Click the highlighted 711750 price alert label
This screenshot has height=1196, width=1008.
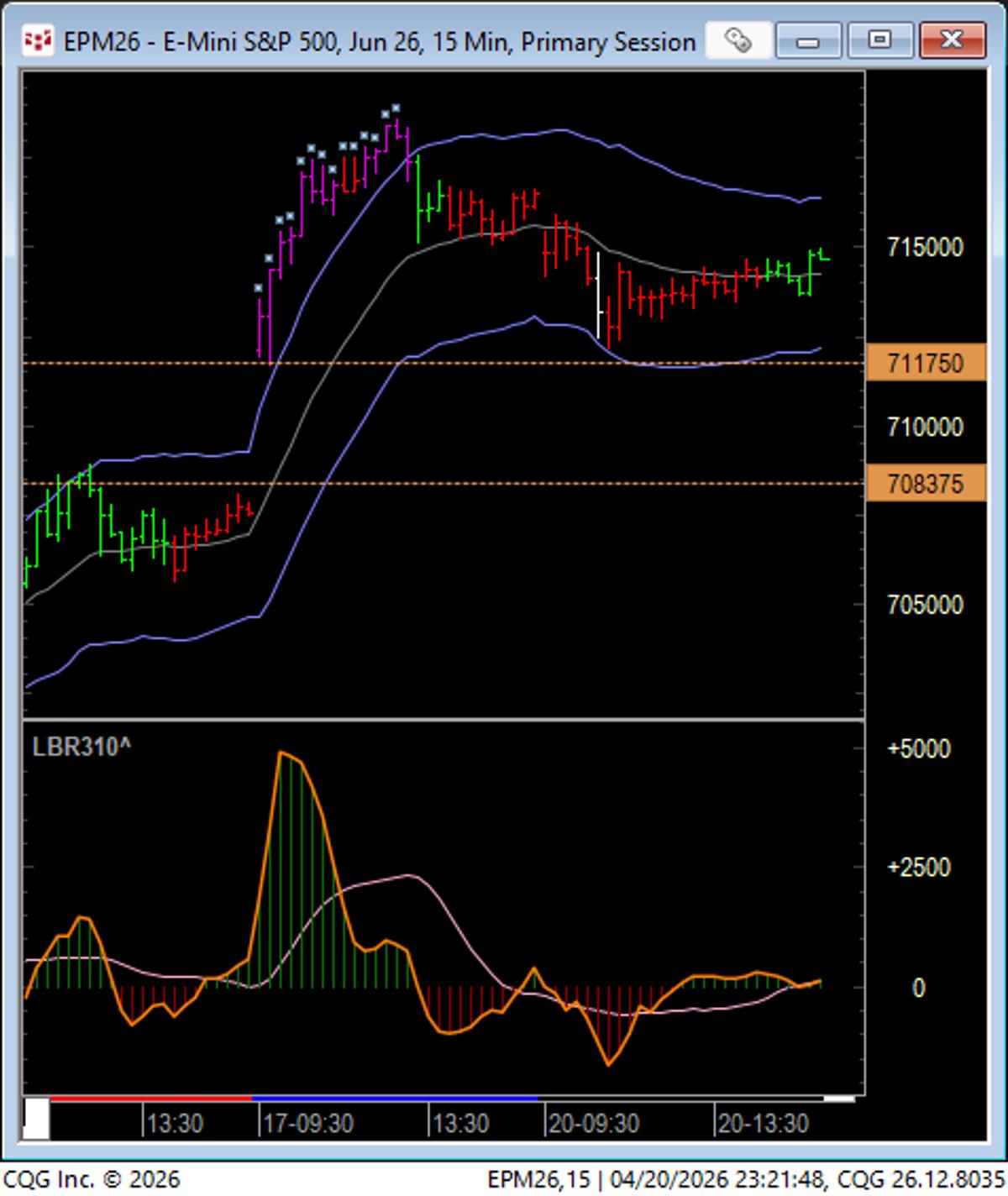[927, 363]
